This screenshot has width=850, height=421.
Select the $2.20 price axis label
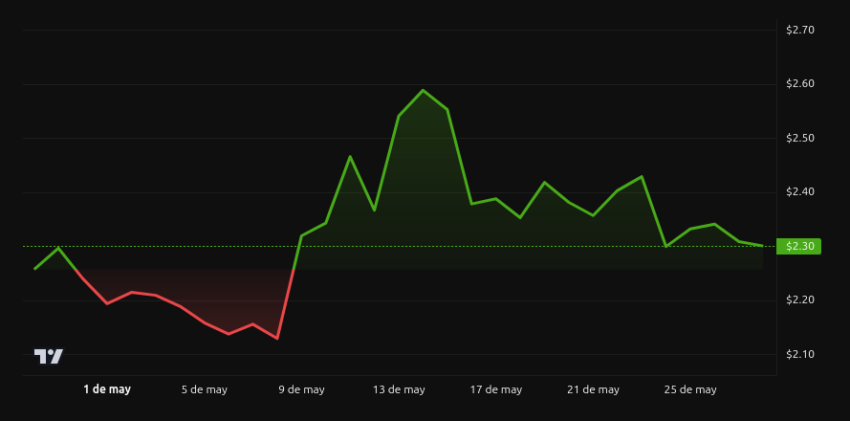coord(800,300)
